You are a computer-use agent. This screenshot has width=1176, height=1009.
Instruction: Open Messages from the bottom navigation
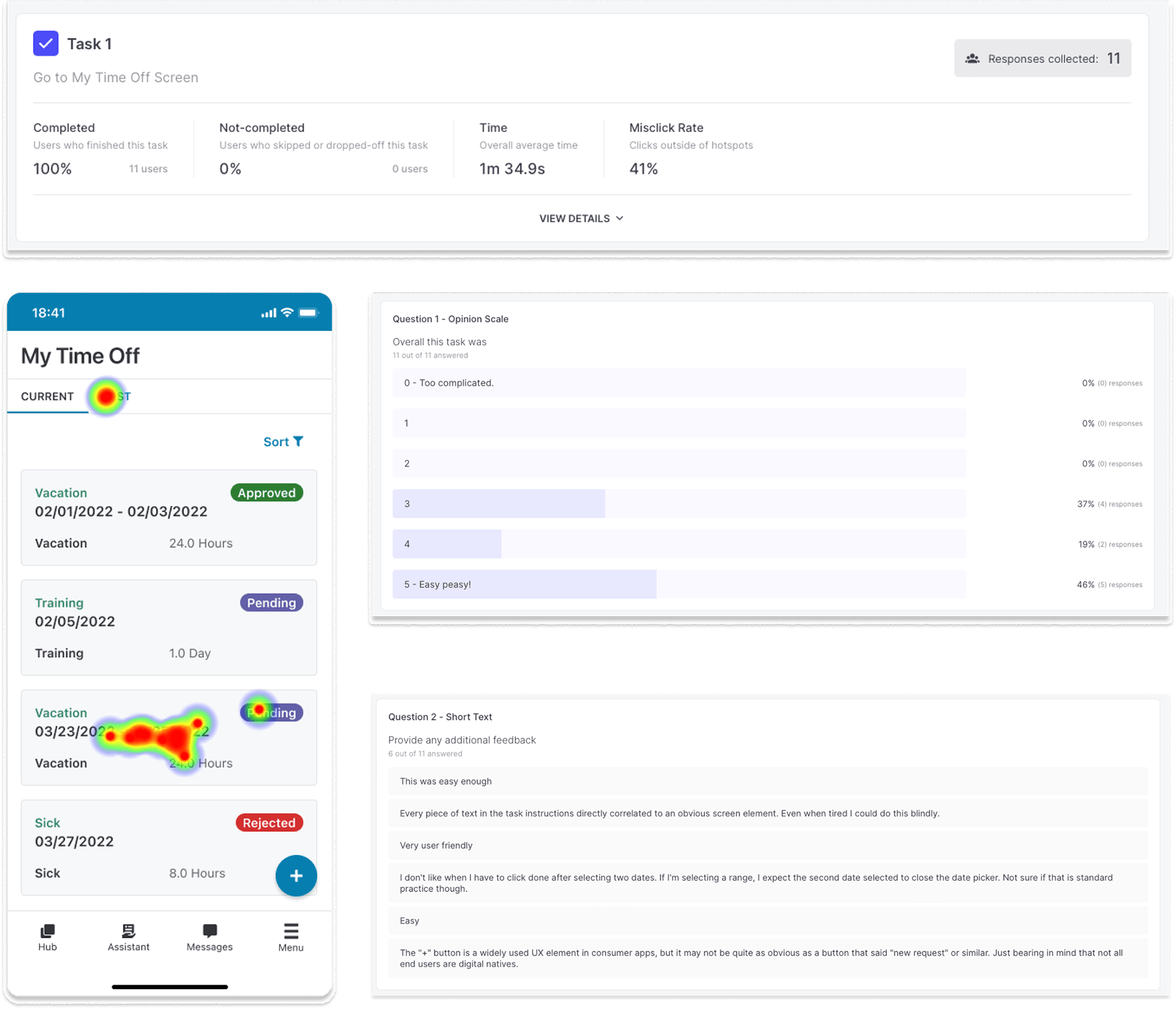[210, 931]
